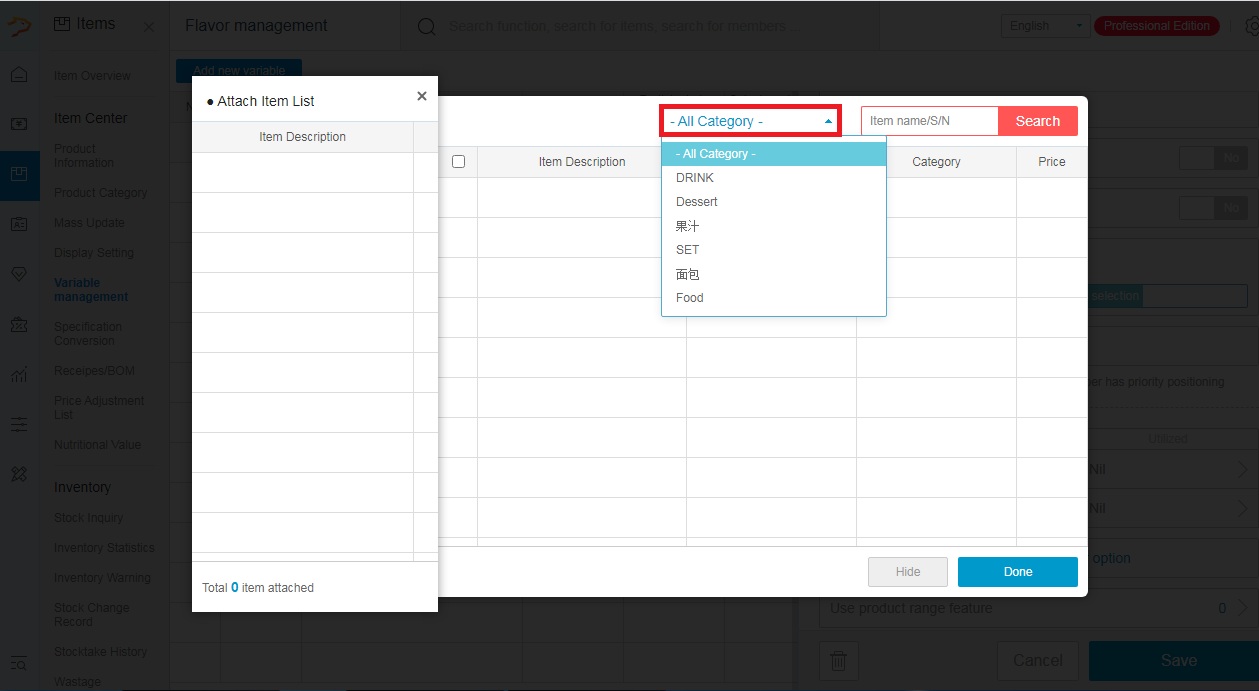The image size is (1259, 691).
Task: Click the Search button
Action: 1037,120
